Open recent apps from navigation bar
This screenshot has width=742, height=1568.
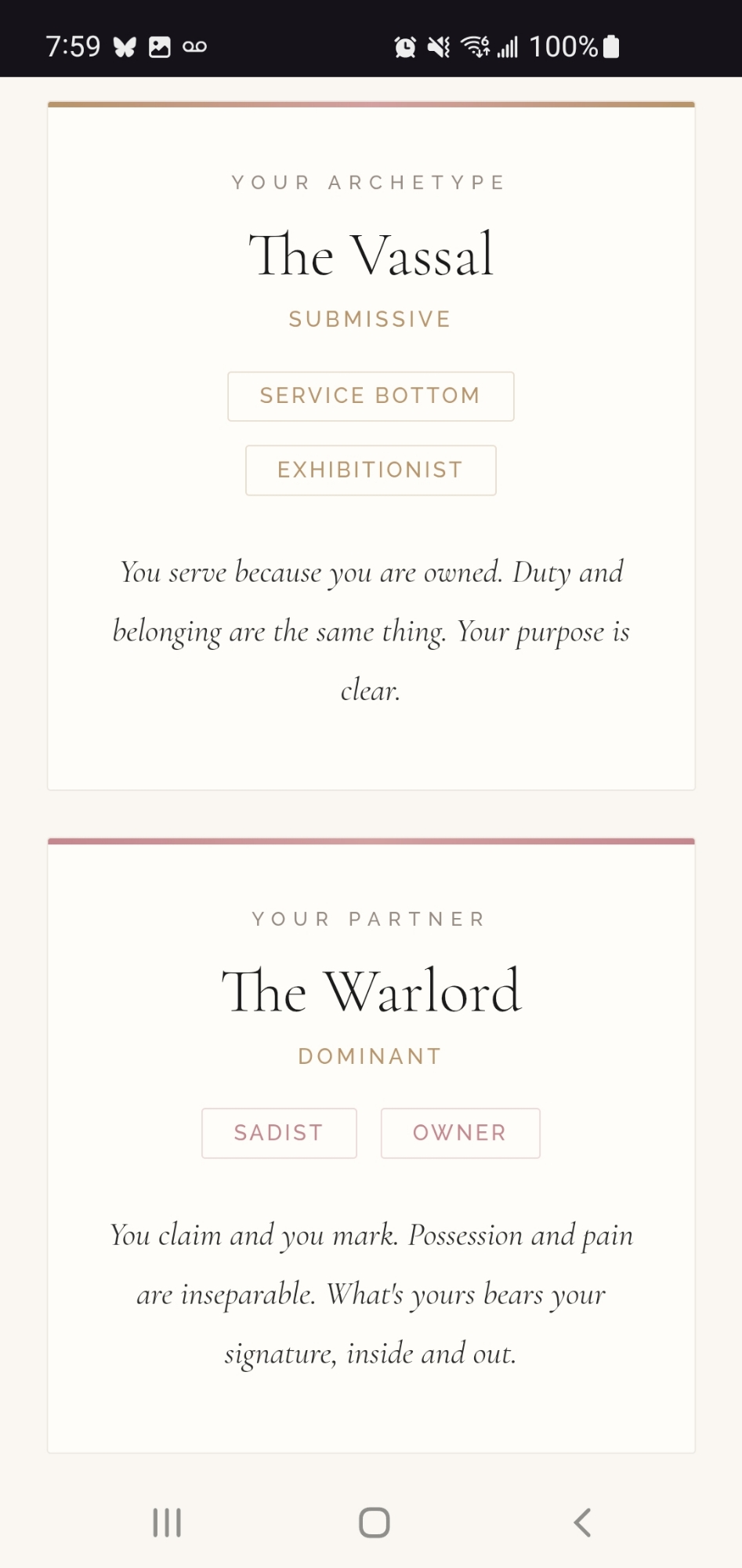167,1523
